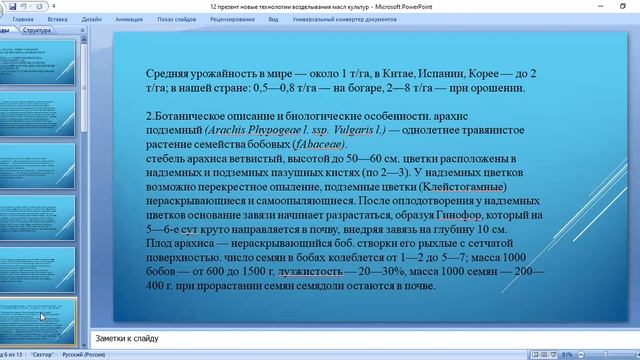
Task: Click the zoom slider handle
Action: coord(605,355)
